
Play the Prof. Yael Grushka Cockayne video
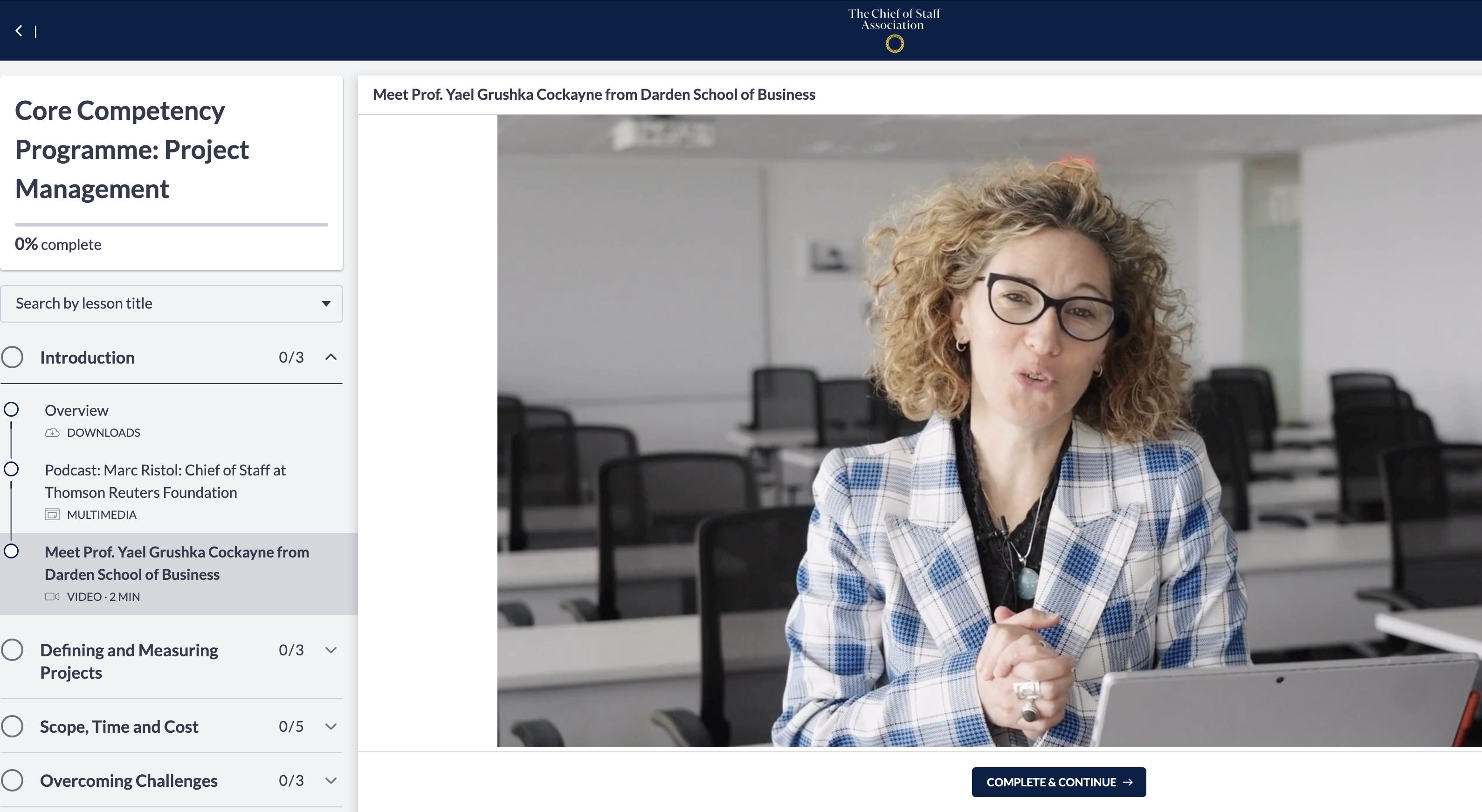(x=990, y=430)
